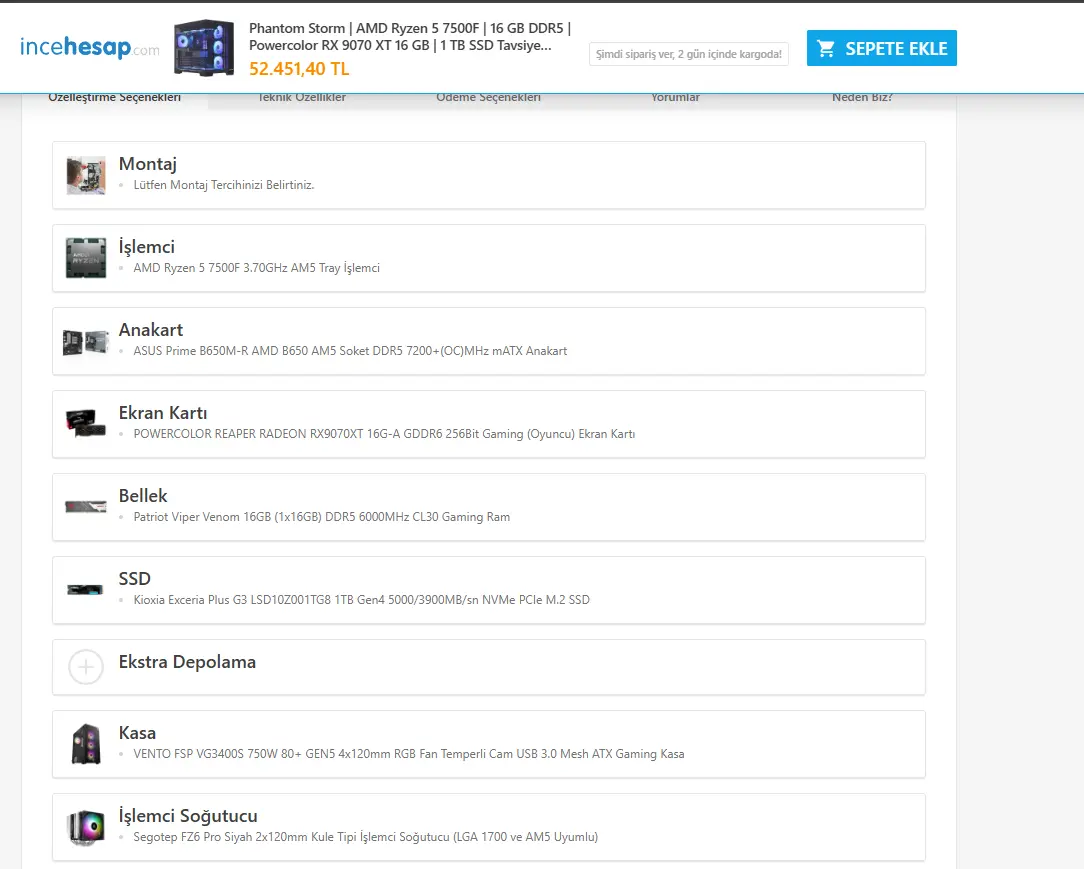
Task: Click the Kasa computer case icon
Action: (86, 744)
